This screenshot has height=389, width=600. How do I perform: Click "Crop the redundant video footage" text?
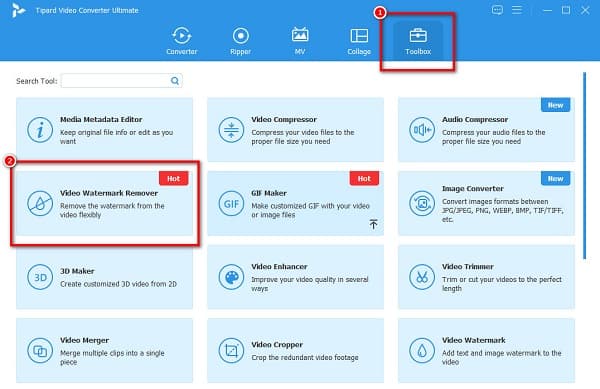point(305,357)
